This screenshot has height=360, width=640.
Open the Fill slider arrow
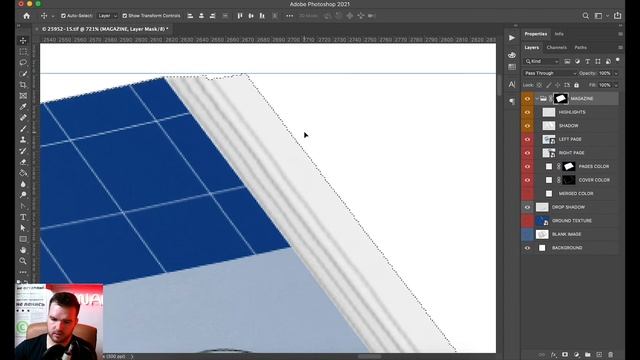click(x=616, y=85)
